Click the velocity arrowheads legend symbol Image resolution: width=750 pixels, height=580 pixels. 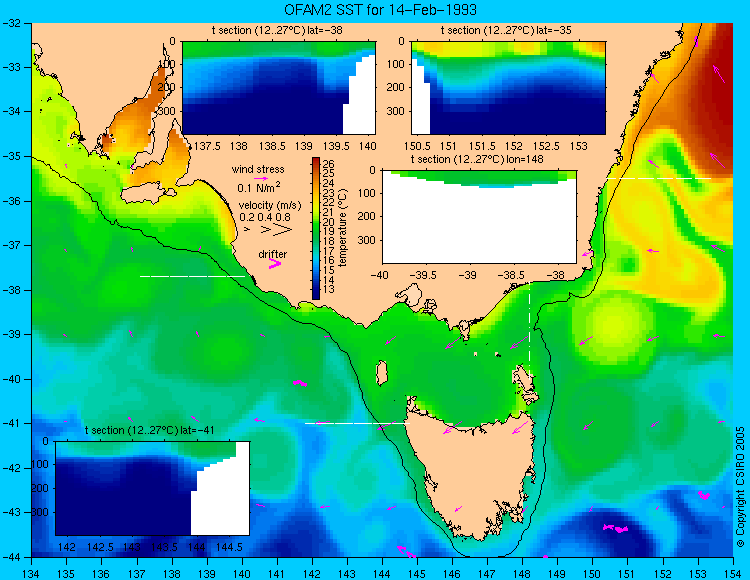(x=268, y=230)
